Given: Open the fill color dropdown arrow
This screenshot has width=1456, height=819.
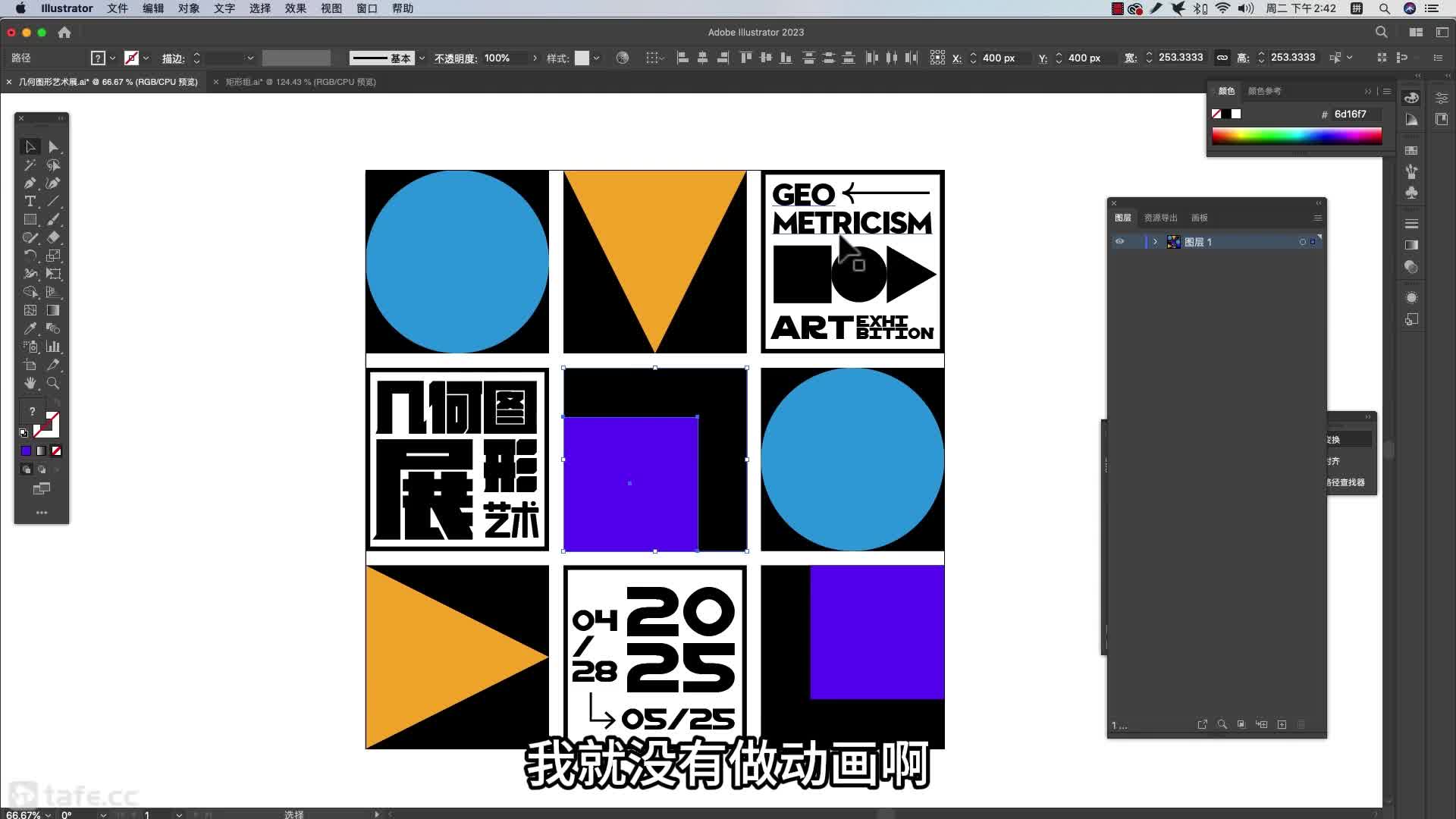Looking at the screenshot, I should coord(113,58).
